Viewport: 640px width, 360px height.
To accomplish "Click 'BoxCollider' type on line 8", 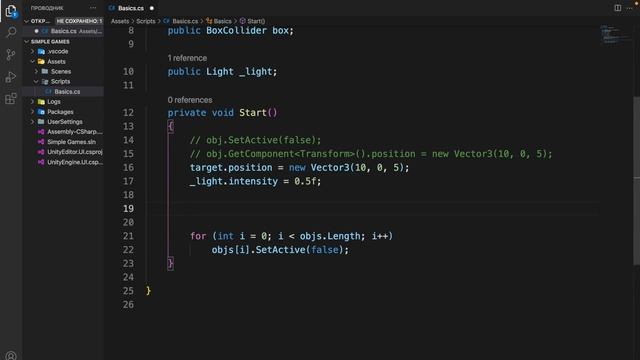I will click(x=236, y=31).
